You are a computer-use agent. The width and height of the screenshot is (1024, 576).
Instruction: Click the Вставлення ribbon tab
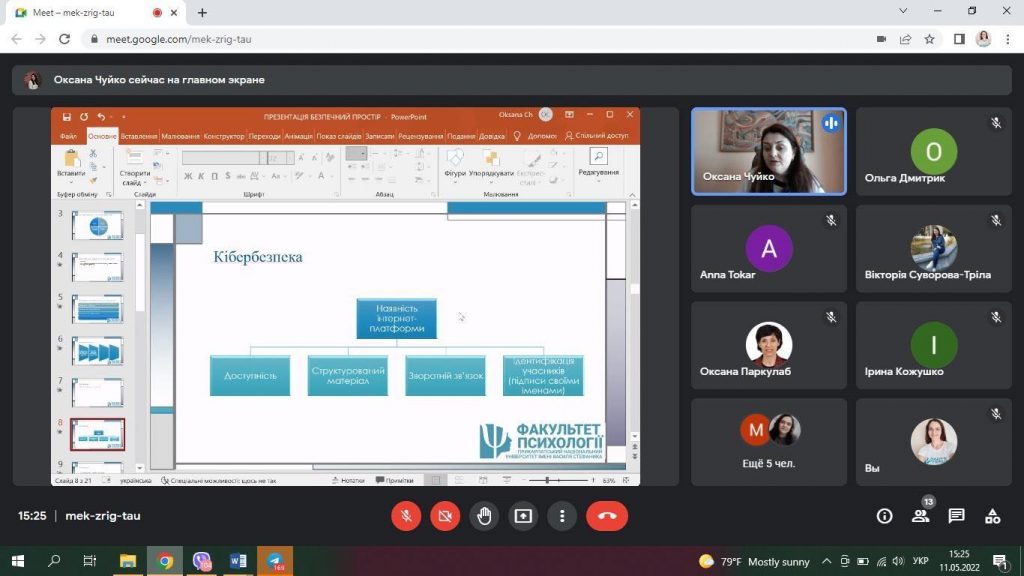point(139,136)
